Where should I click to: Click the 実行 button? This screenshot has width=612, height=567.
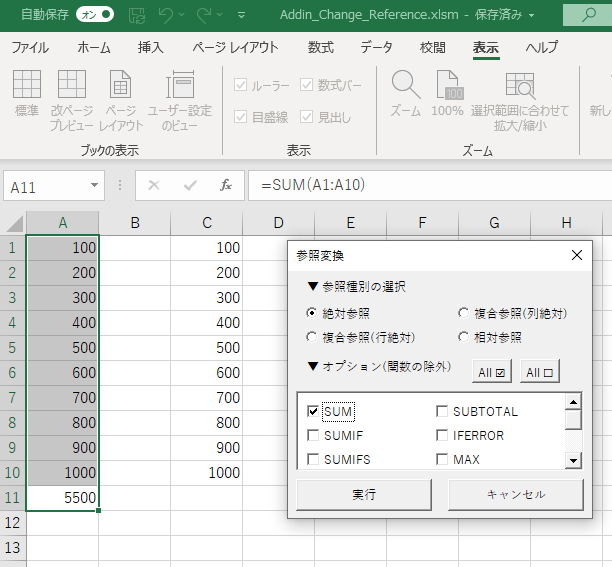click(364, 495)
